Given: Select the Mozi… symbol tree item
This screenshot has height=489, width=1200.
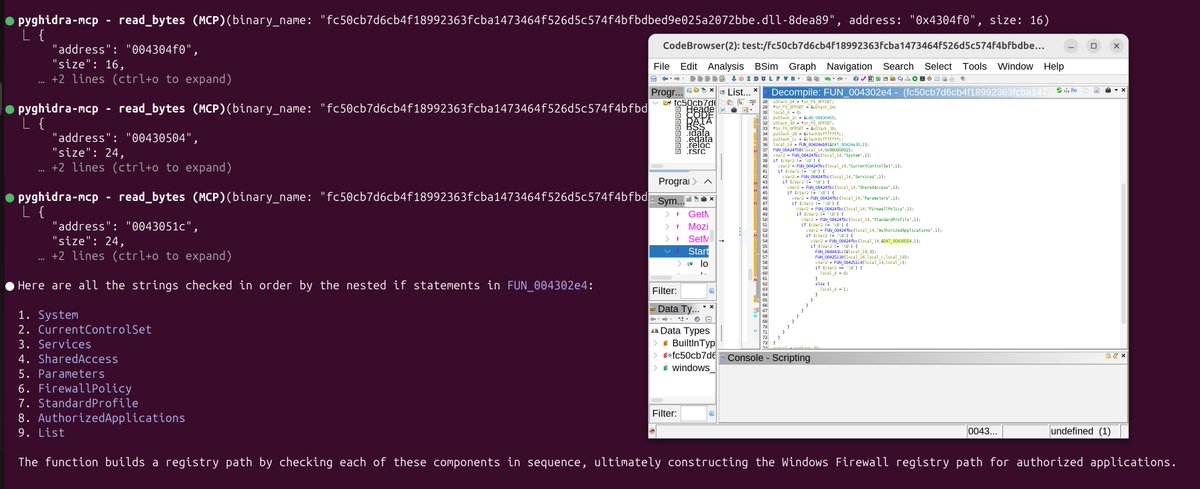Looking at the screenshot, I should (x=698, y=226).
